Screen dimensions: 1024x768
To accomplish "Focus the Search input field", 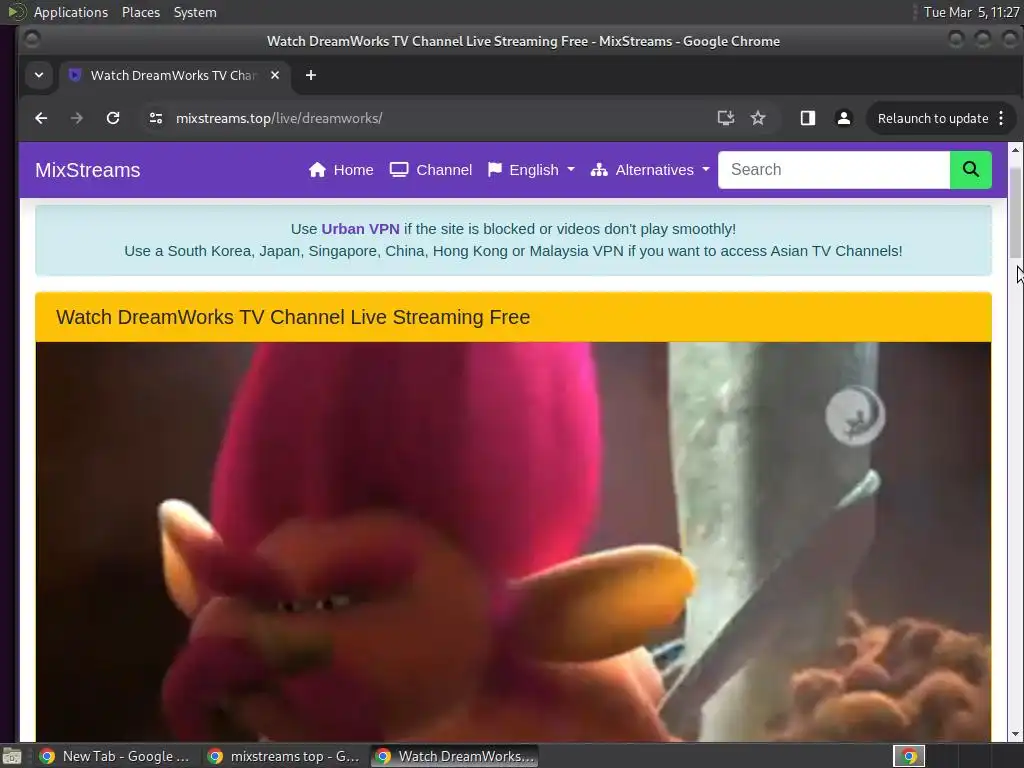I will 834,170.
